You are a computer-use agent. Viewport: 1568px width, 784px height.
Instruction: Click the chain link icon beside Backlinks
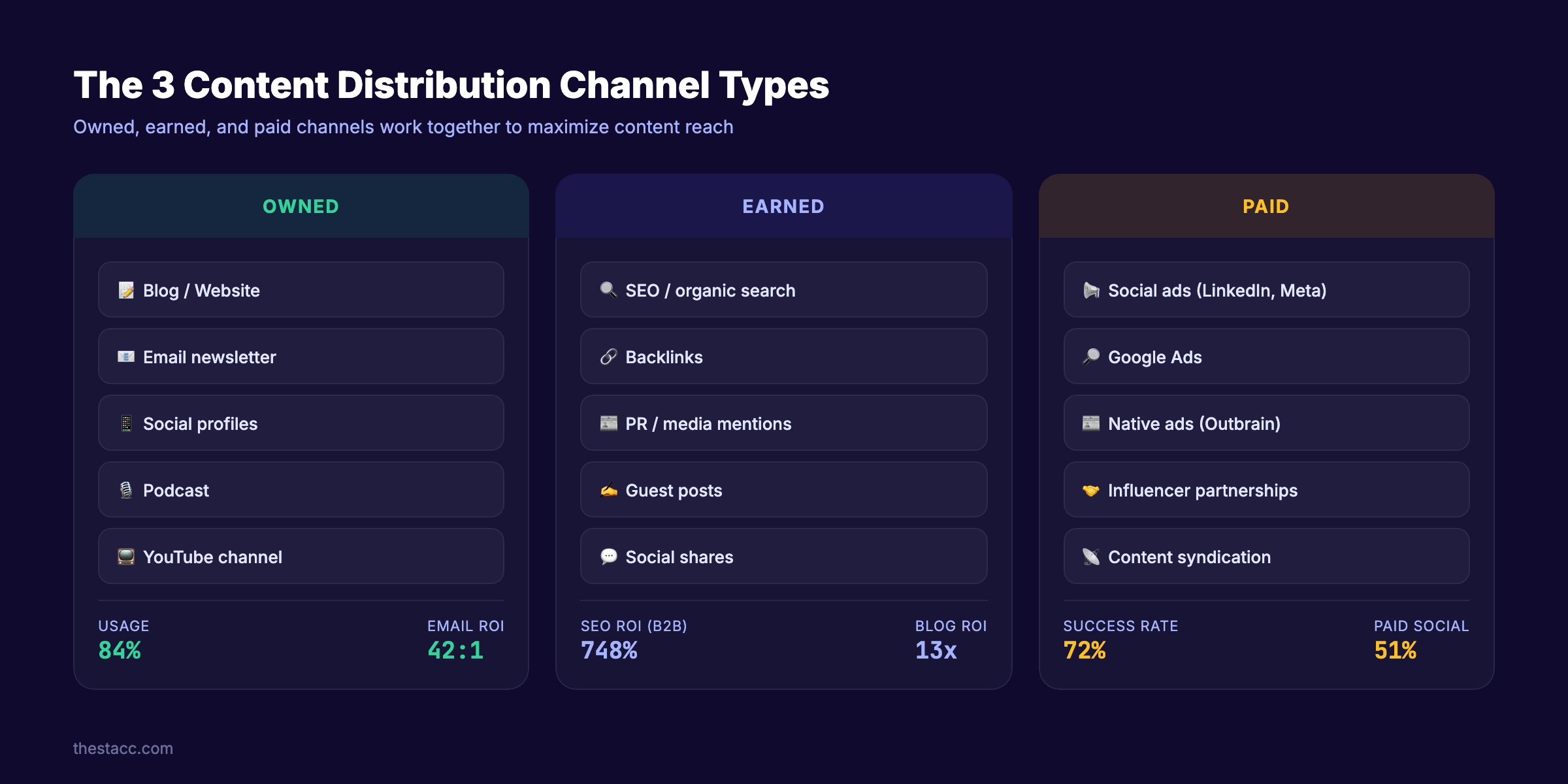pyautogui.click(x=608, y=357)
